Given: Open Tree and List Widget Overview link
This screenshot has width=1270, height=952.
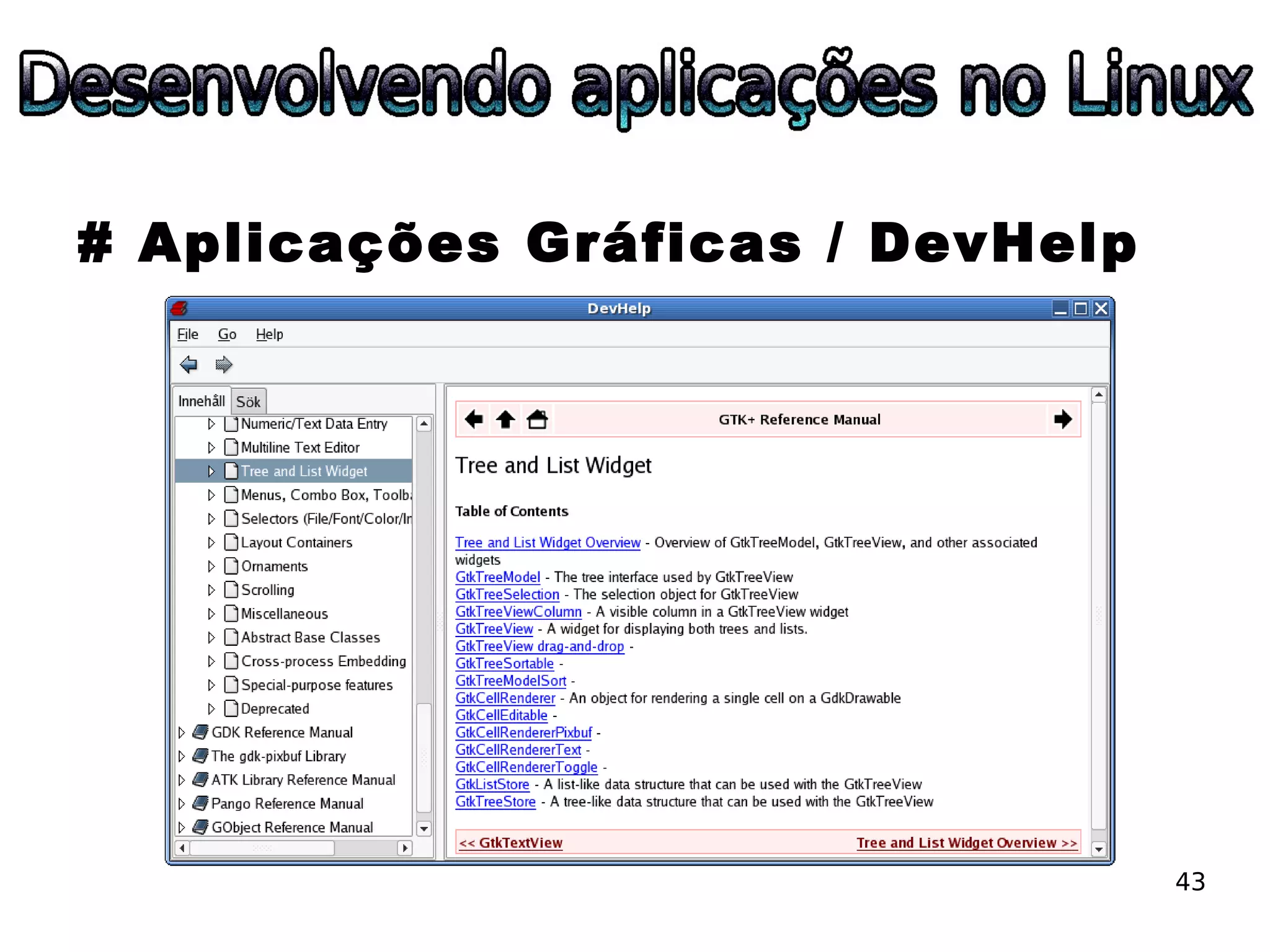Looking at the screenshot, I should [x=548, y=542].
